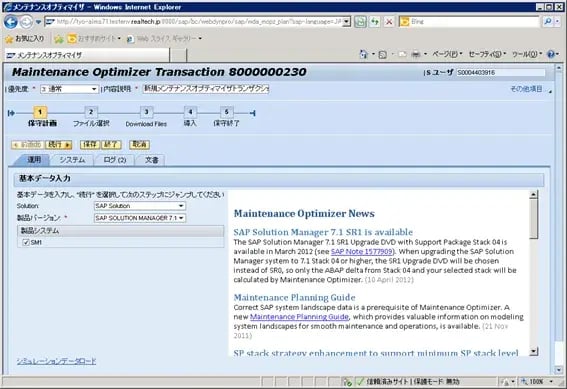Click the SAP Solution Manager 7.1 SR1 heading
Screen dimensions: 567x389
pyautogui.click(x=323, y=232)
